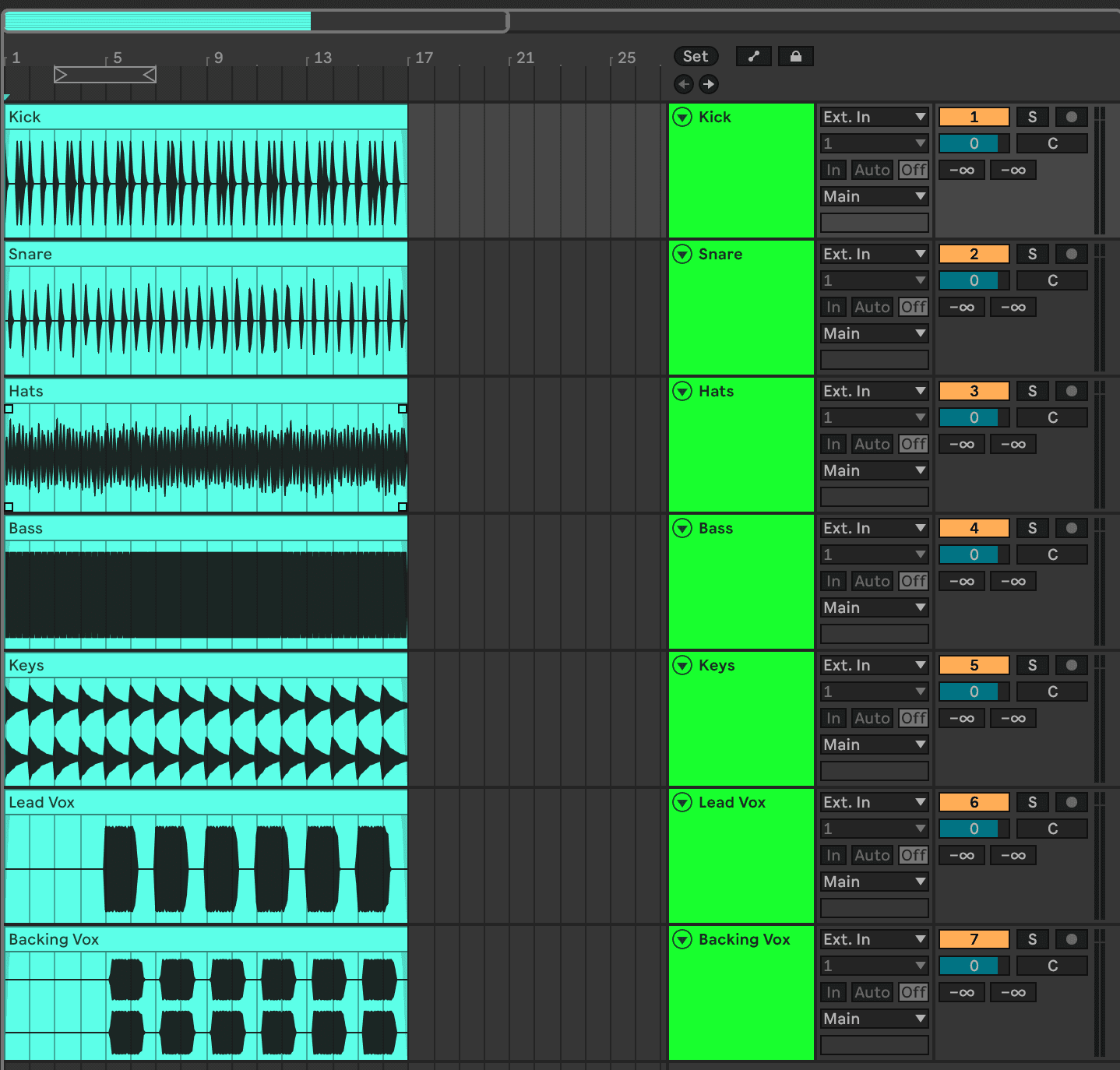Collapse the Hats track with fold arrow

click(x=682, y=391)
